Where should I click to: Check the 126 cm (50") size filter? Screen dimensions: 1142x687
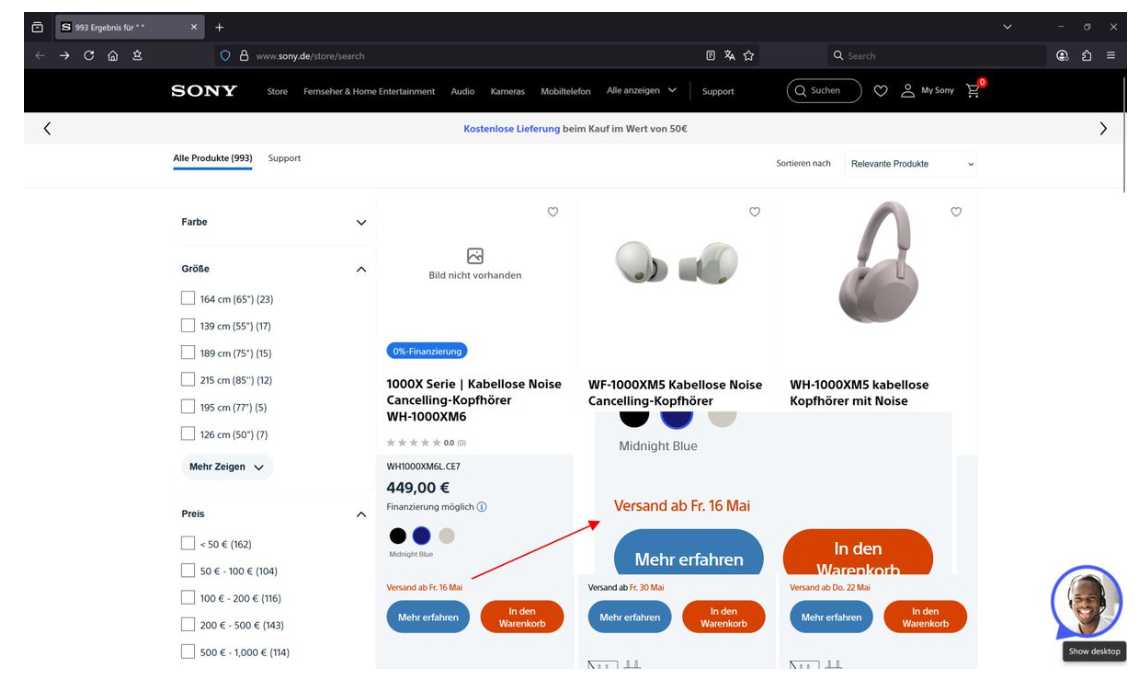coord(188,433)
